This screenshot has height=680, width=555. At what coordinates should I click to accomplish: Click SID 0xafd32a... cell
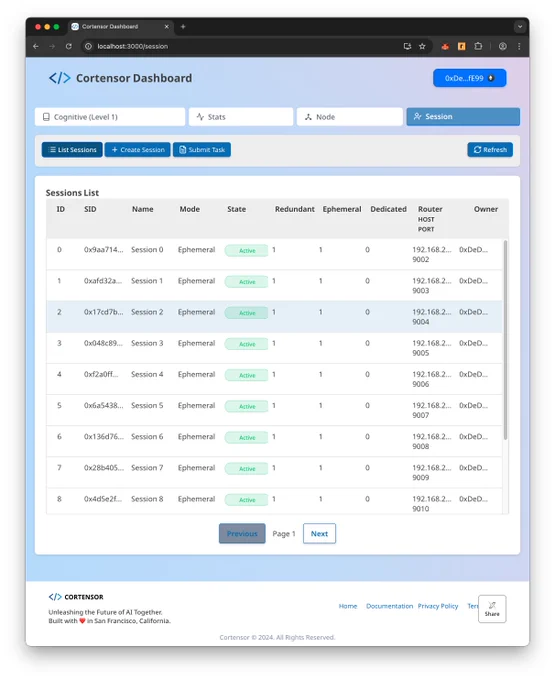[x=103, y=281]
